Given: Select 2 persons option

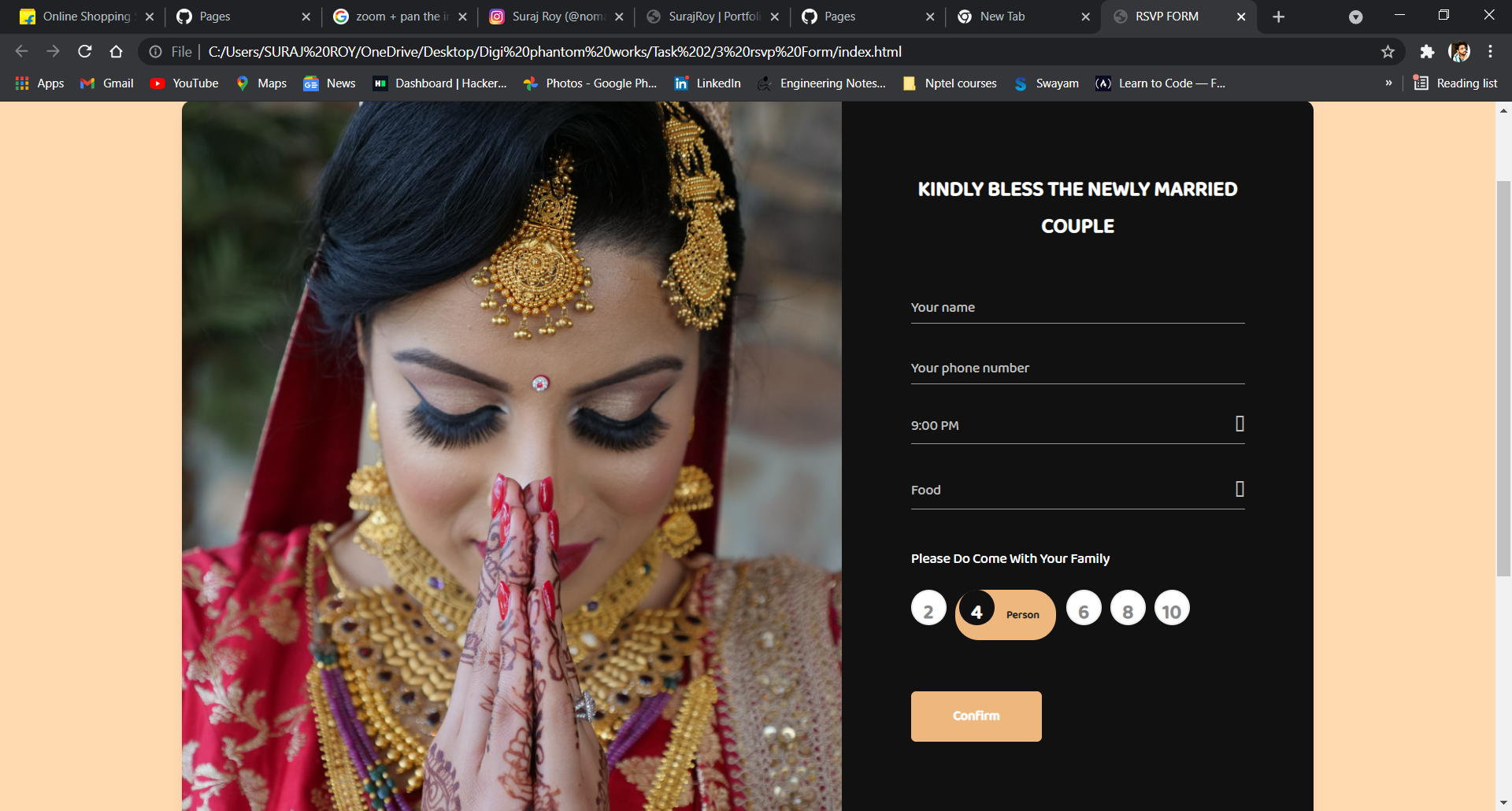Looking at the screenshot, I should click(928, 609).
